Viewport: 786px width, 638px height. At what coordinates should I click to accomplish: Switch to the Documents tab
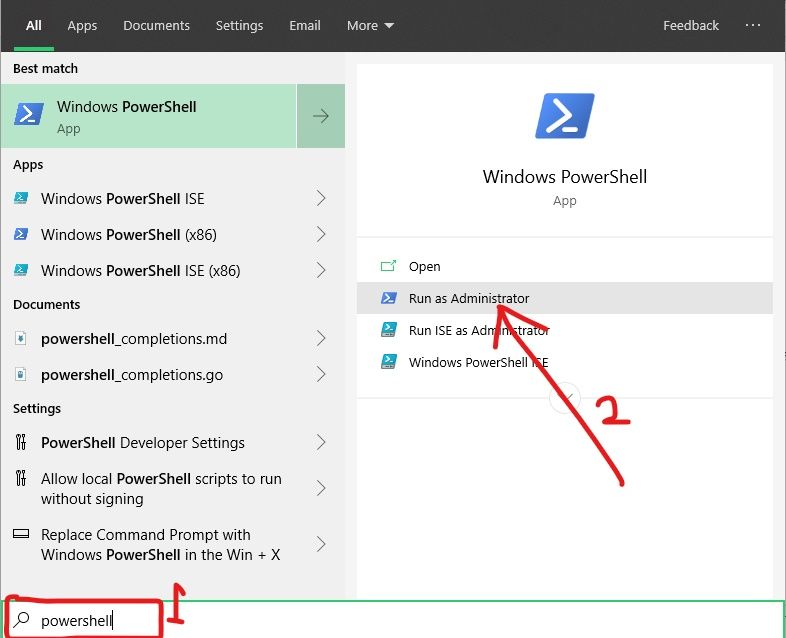157,25
